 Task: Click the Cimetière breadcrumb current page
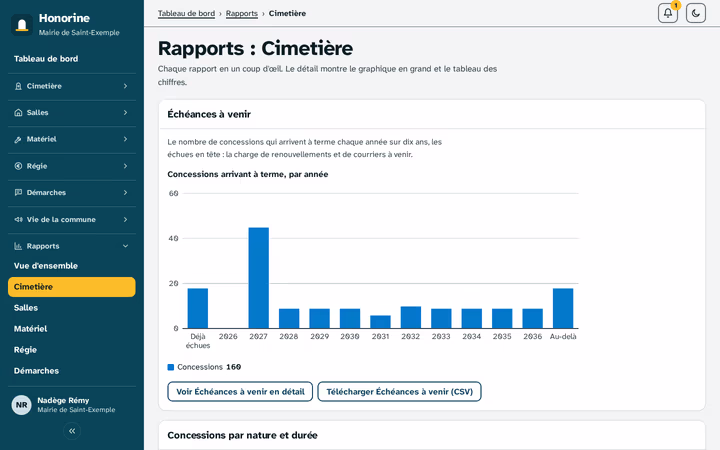point(287,13)
